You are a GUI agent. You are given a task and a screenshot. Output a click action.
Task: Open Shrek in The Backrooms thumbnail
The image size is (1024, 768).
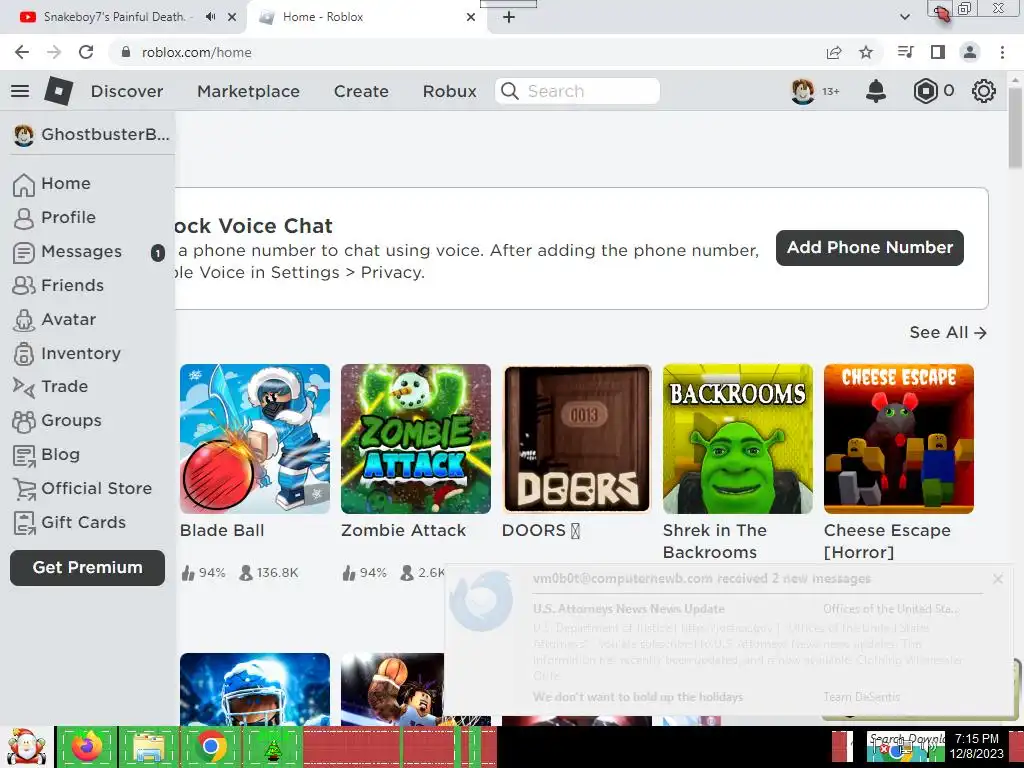738,439
